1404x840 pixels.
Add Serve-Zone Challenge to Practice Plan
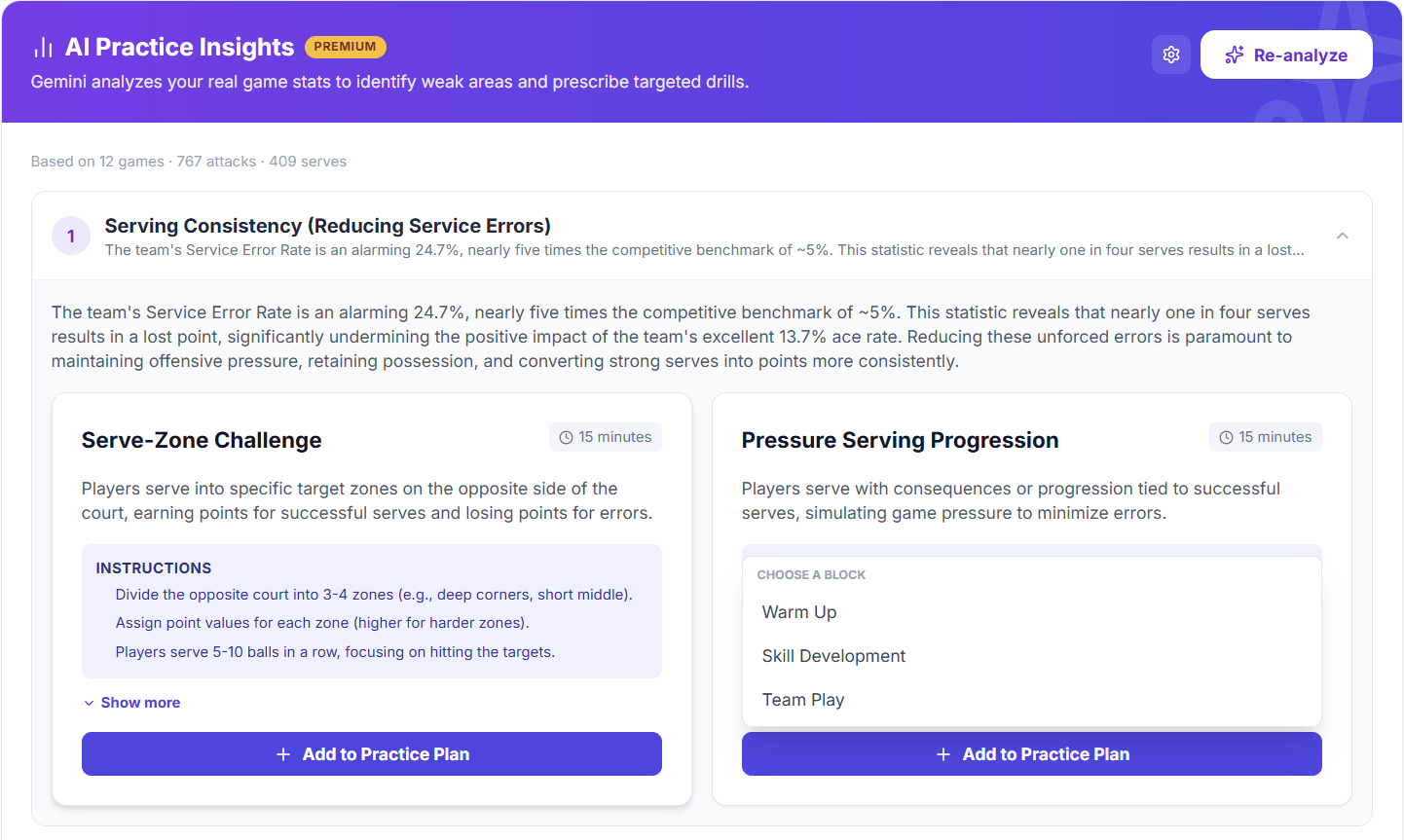(x=371, y=753)
